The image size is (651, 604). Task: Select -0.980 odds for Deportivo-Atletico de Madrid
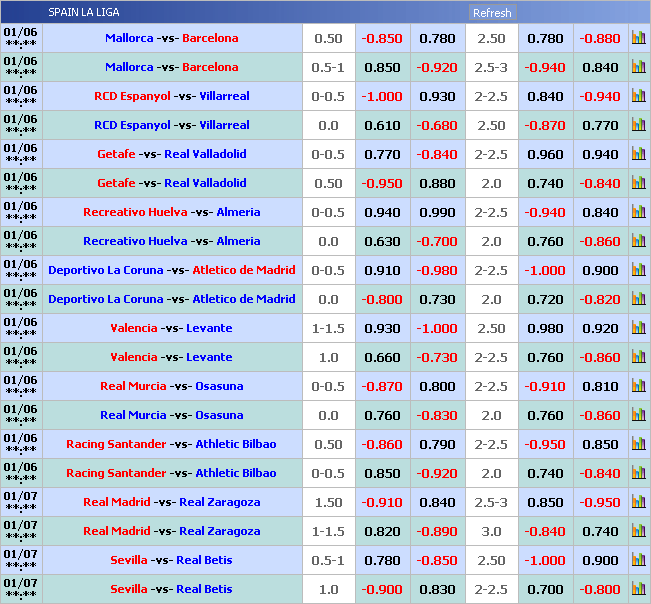pos(437,270)
